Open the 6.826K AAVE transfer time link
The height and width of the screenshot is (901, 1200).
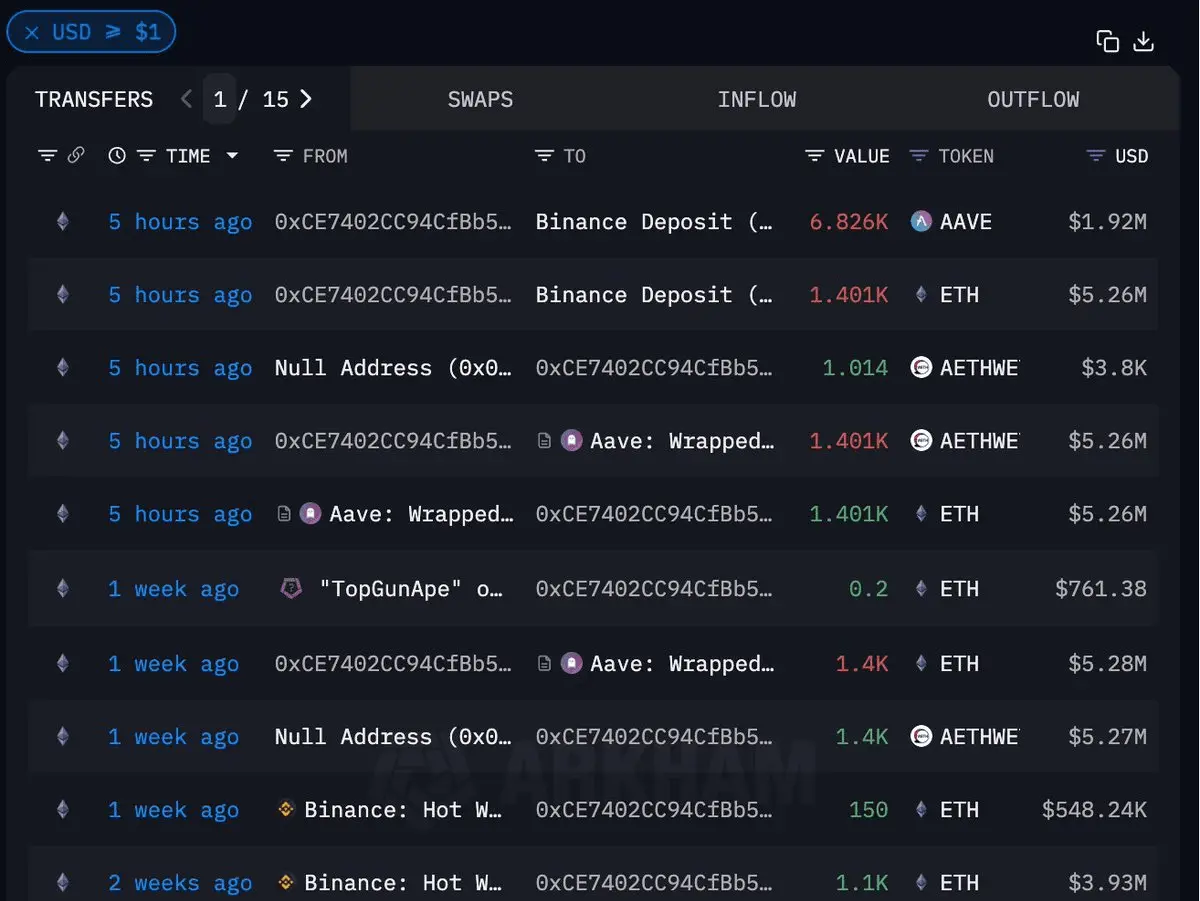tap(180, 222)
